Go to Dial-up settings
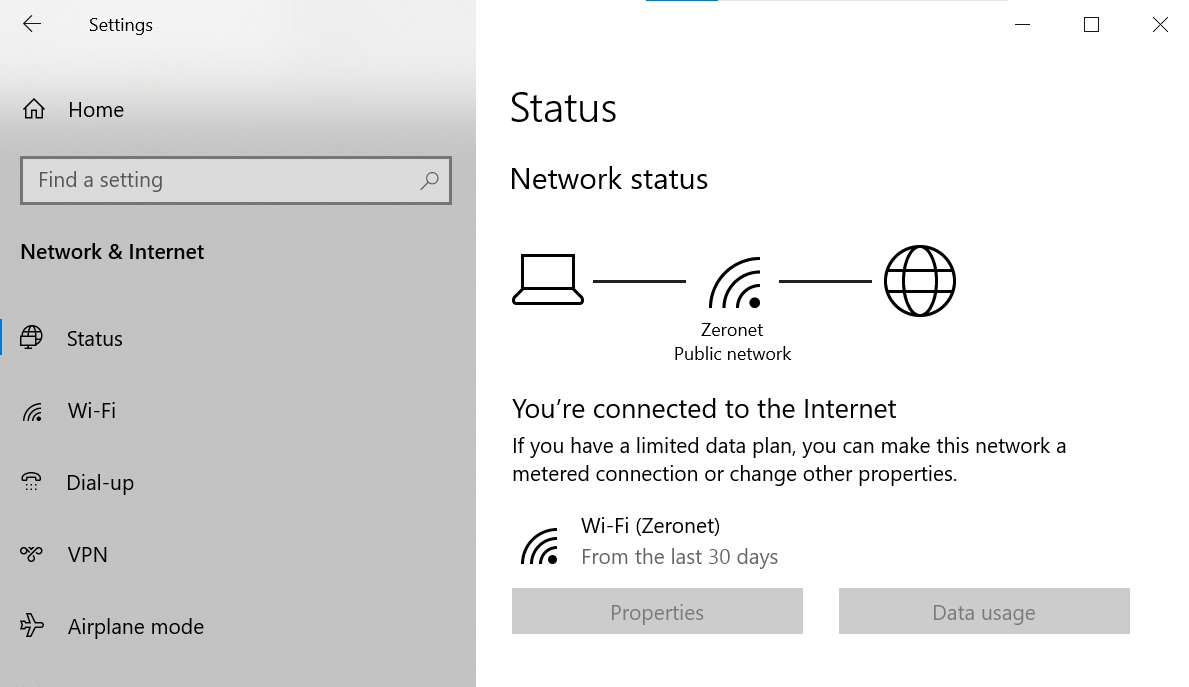 tap(100, 483)
